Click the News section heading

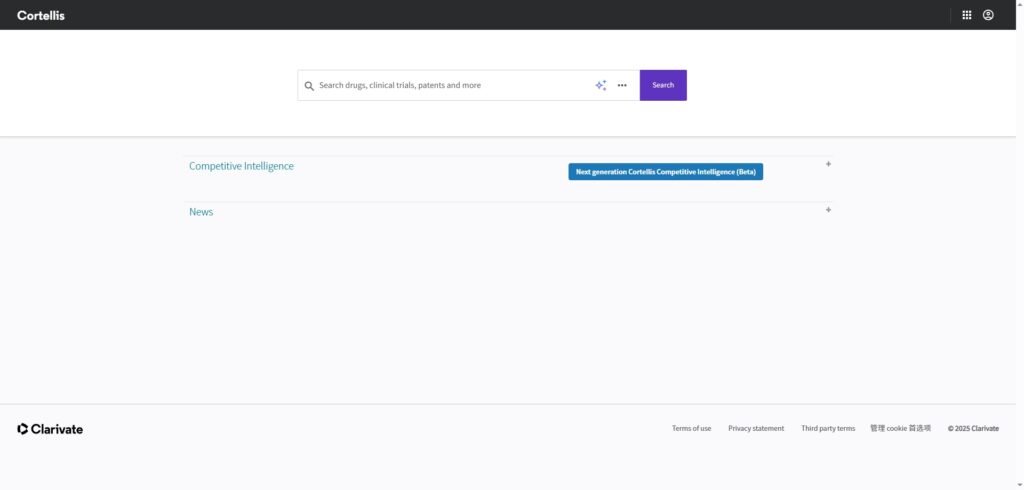coord(201,212)
